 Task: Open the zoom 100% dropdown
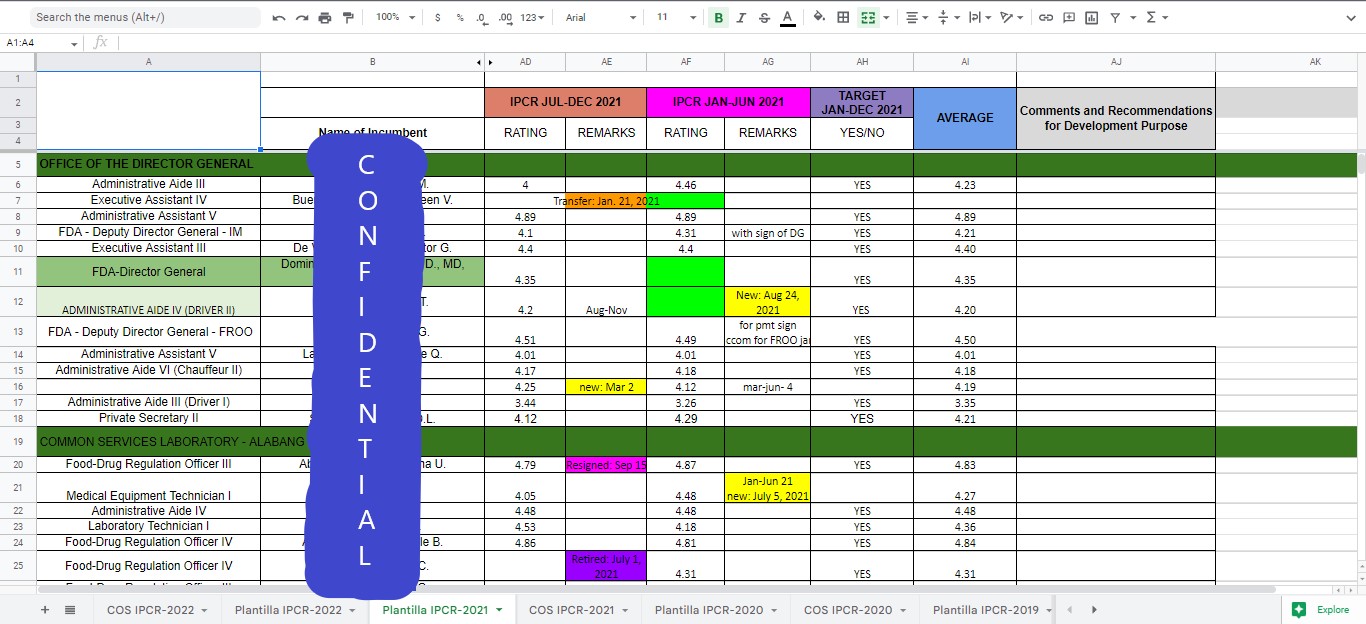395,17
